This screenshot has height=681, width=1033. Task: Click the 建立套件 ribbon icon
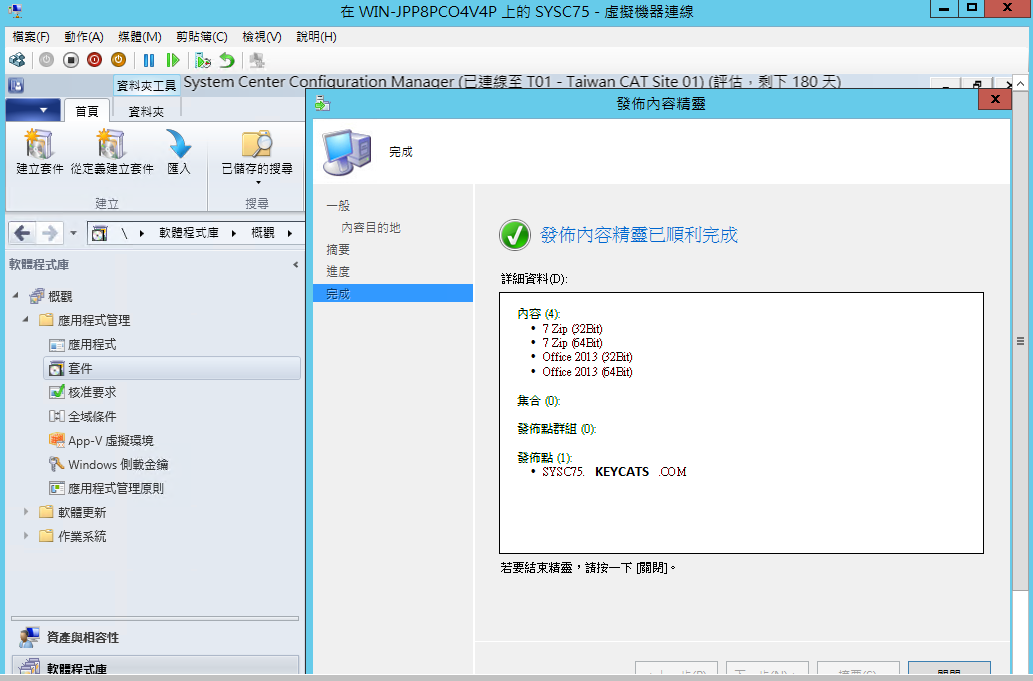[40, 152]
